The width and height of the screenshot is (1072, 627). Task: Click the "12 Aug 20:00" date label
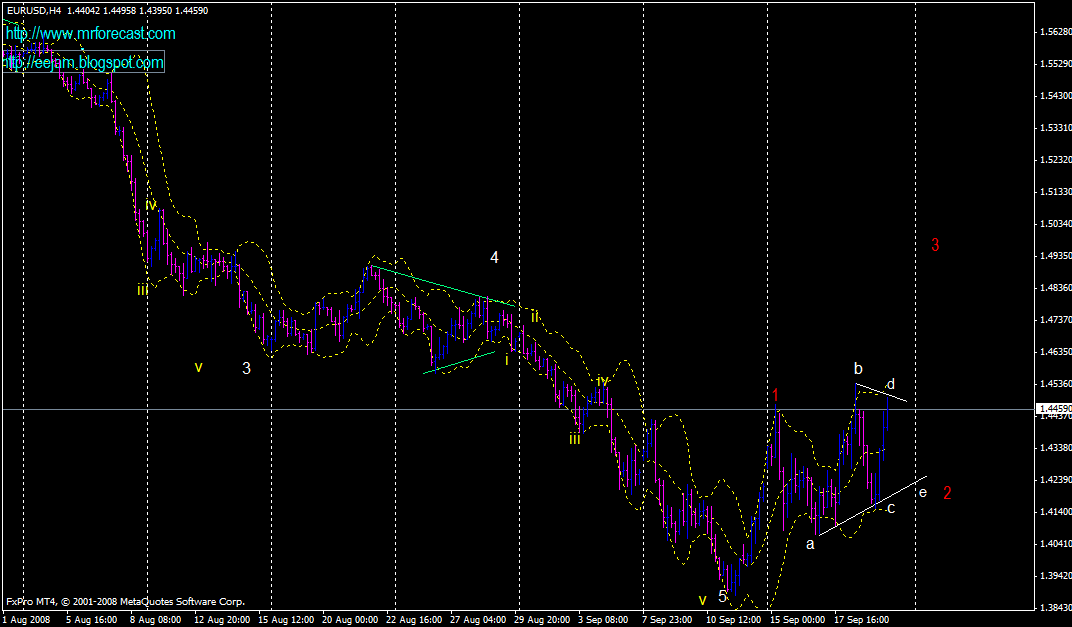click(x=222, y=619)
